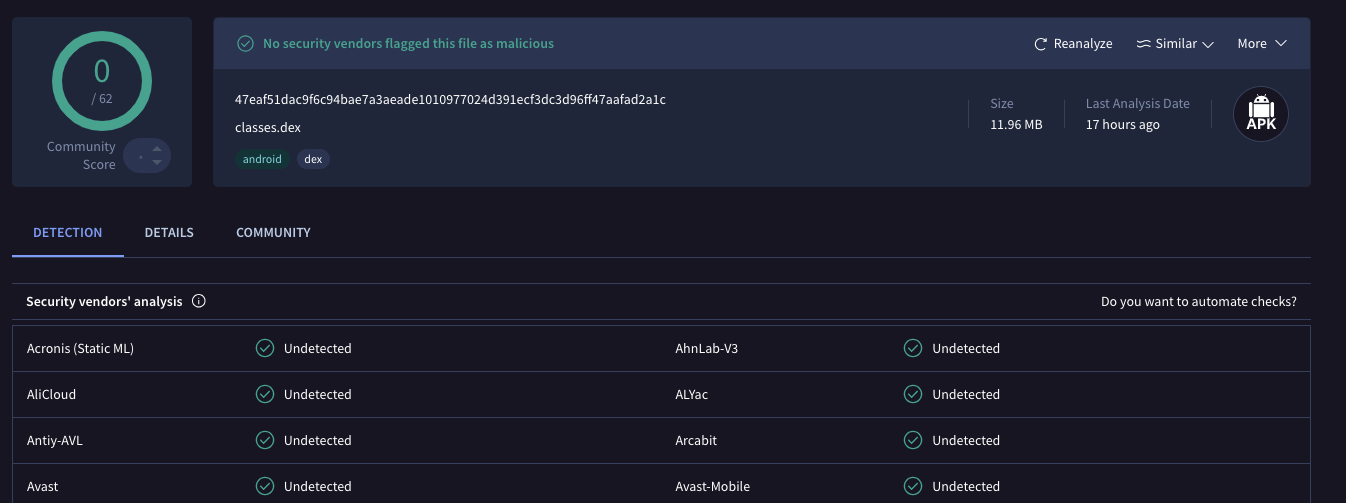Click the Undetected result for Avast-Mobile
Viewport: 1346px width, 503px height.
966,487
